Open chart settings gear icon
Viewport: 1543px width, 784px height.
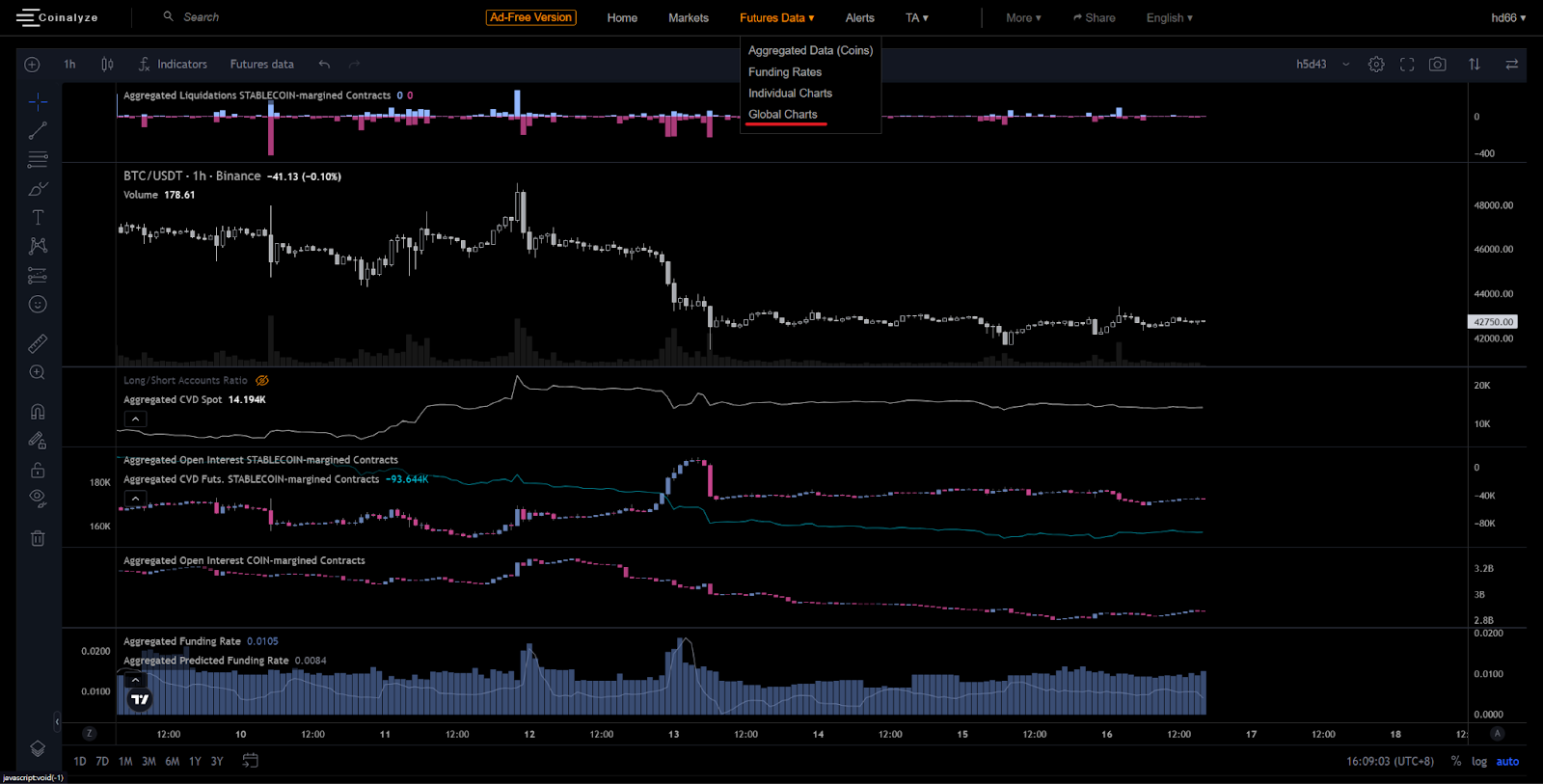pyautogui.click(x=1376, y=65)
